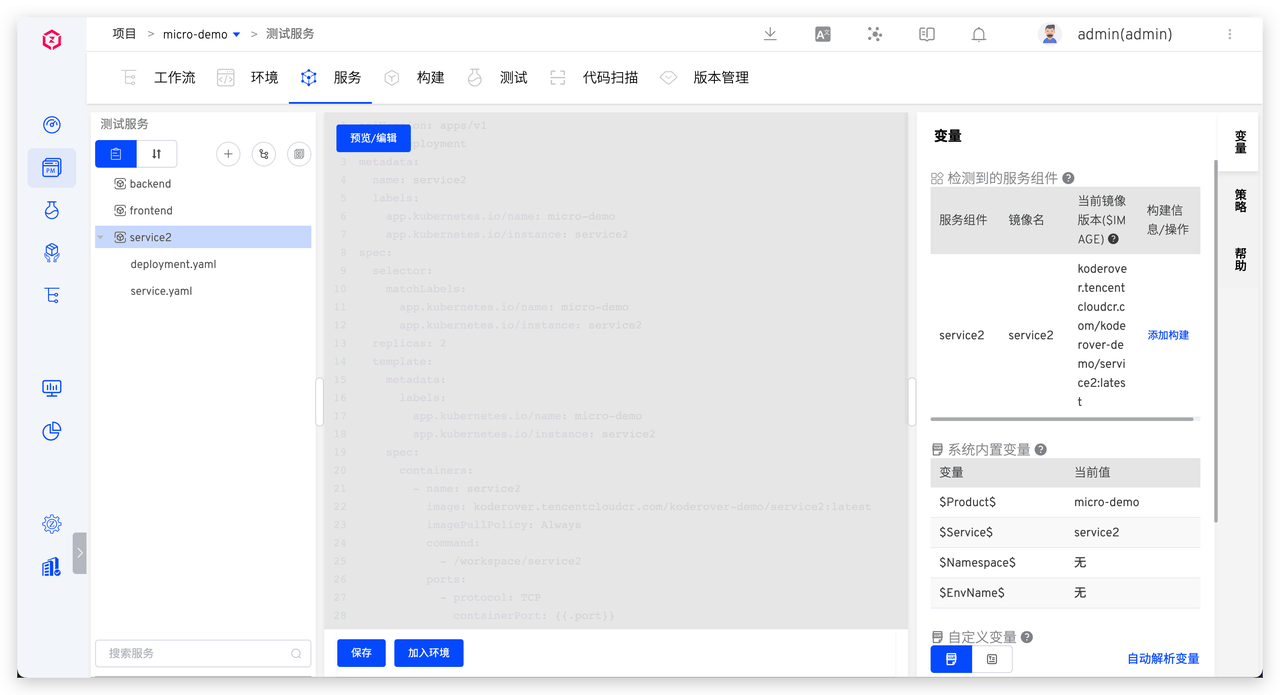Click the 搜索服务 search field
1280x695 pixels.
(x=195, y=654)
